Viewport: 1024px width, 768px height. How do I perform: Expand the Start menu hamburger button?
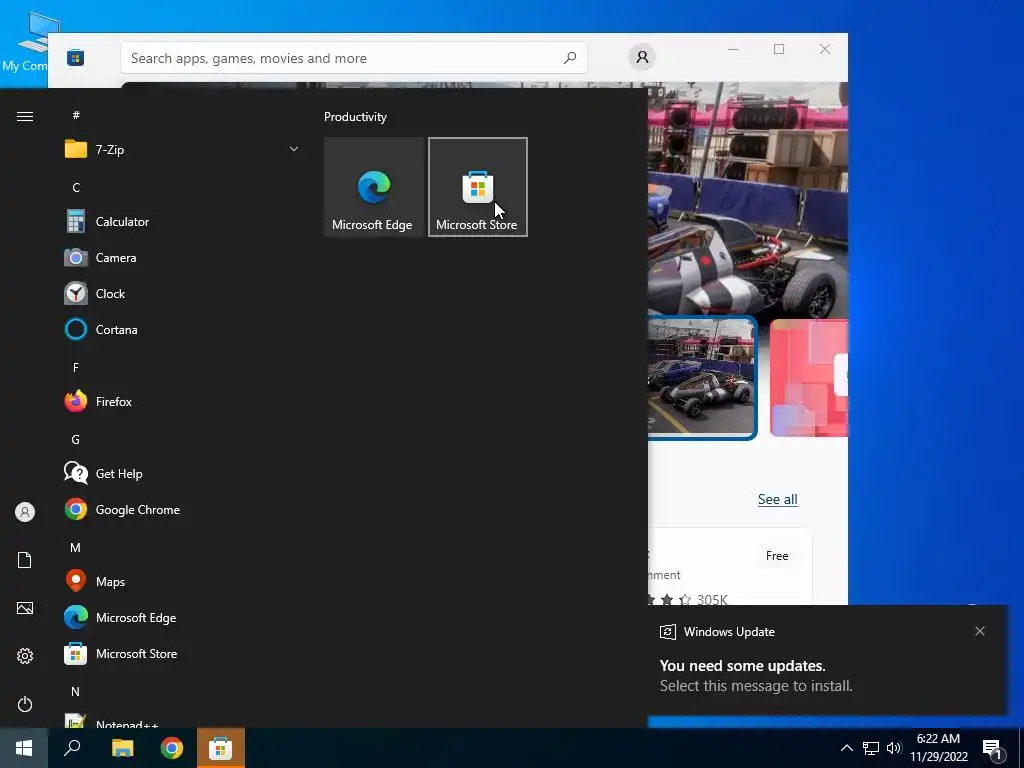click(25, 116)
